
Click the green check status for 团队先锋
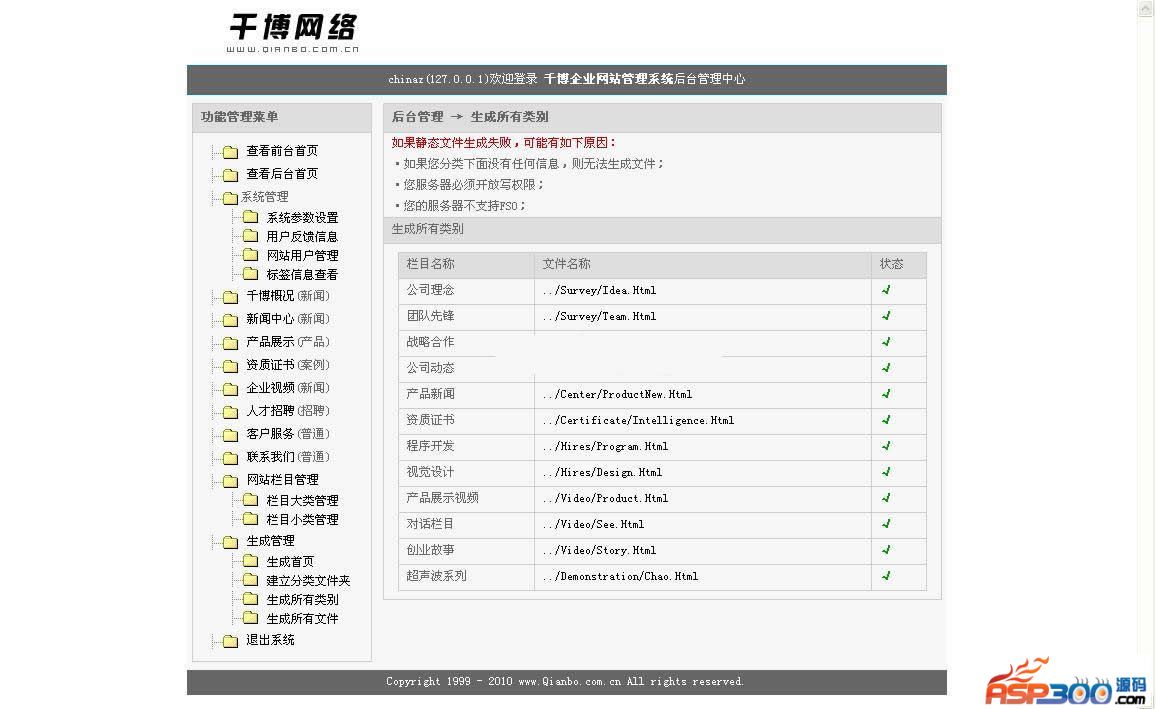coord(886,315)
